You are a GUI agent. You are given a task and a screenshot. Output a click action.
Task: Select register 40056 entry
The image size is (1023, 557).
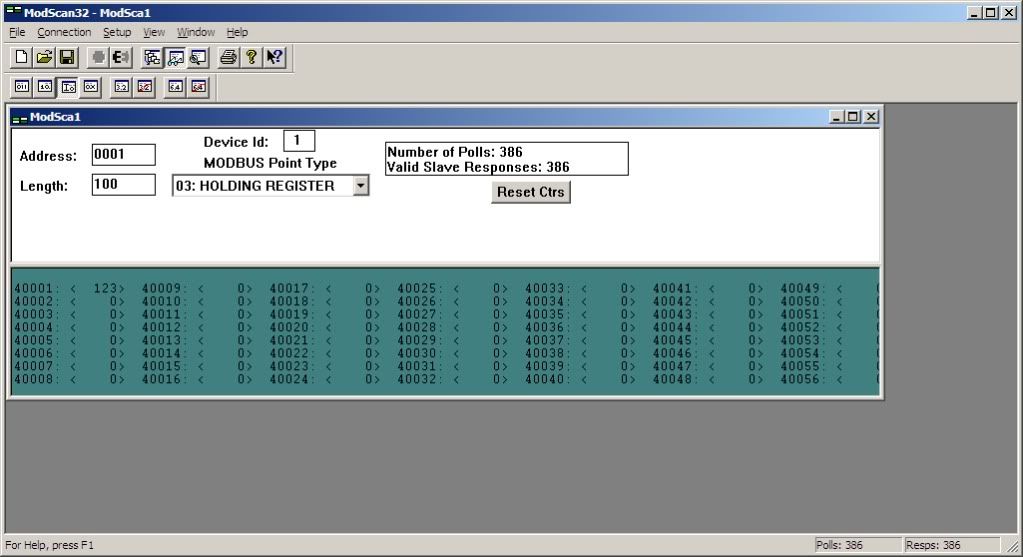830,379
